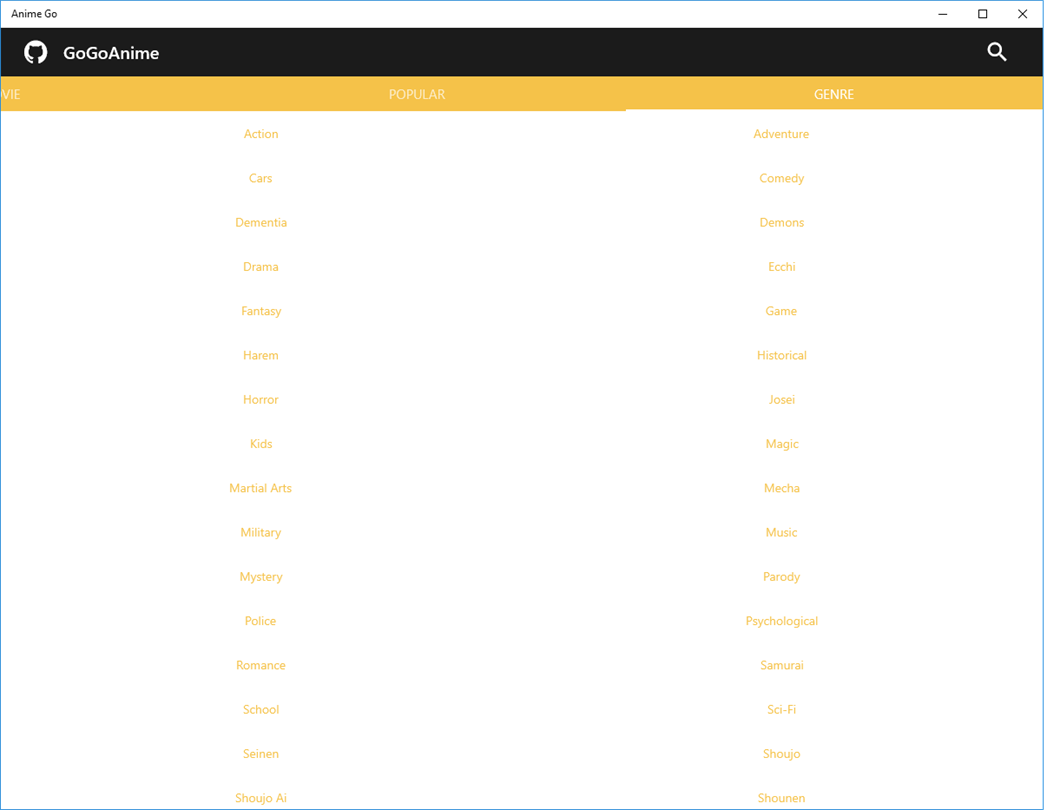Click the GitHub octocat logo icon

coord(36,53)
